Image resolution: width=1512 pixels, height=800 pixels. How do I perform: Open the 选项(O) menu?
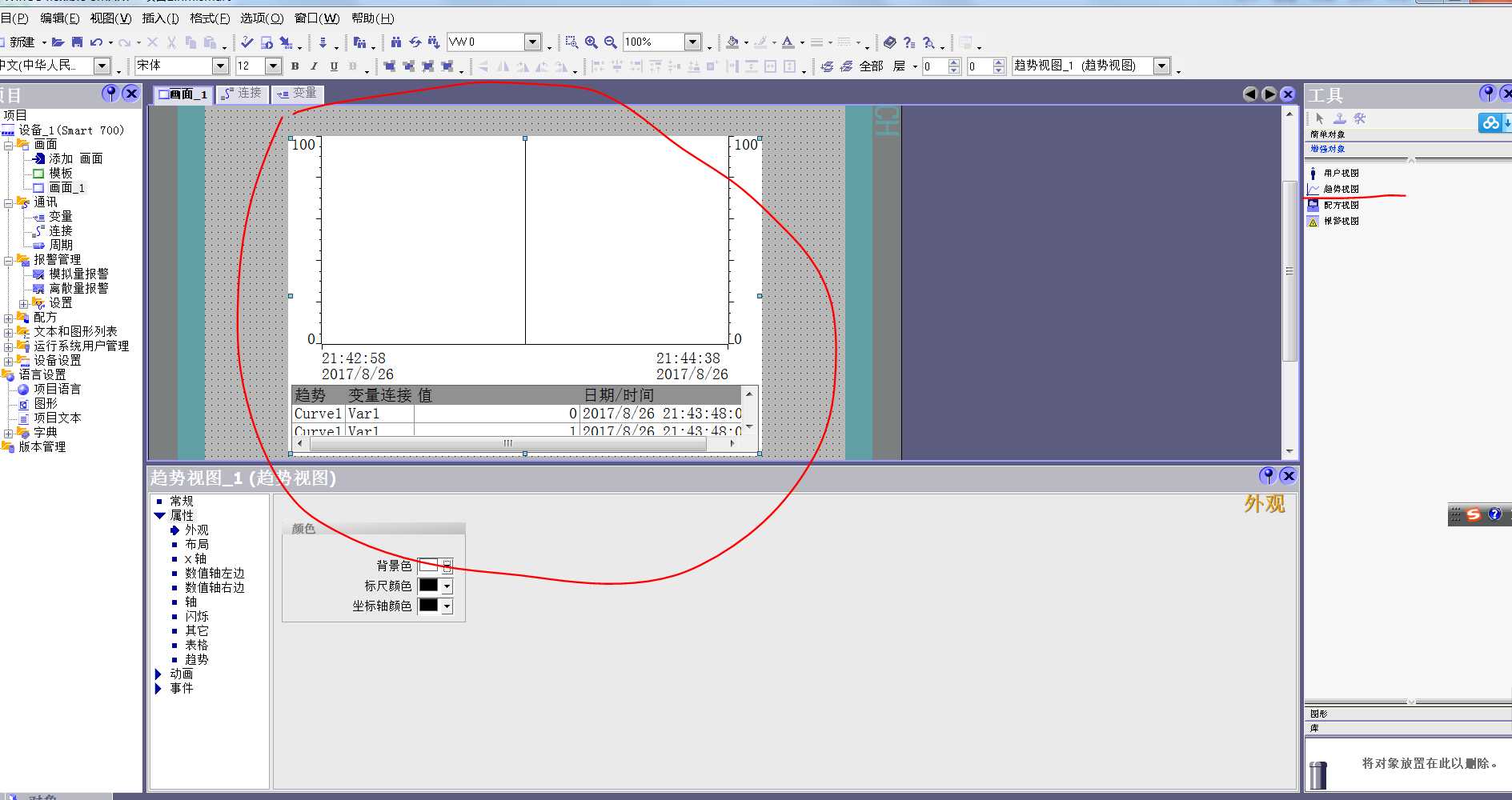(x=262, y=18)
